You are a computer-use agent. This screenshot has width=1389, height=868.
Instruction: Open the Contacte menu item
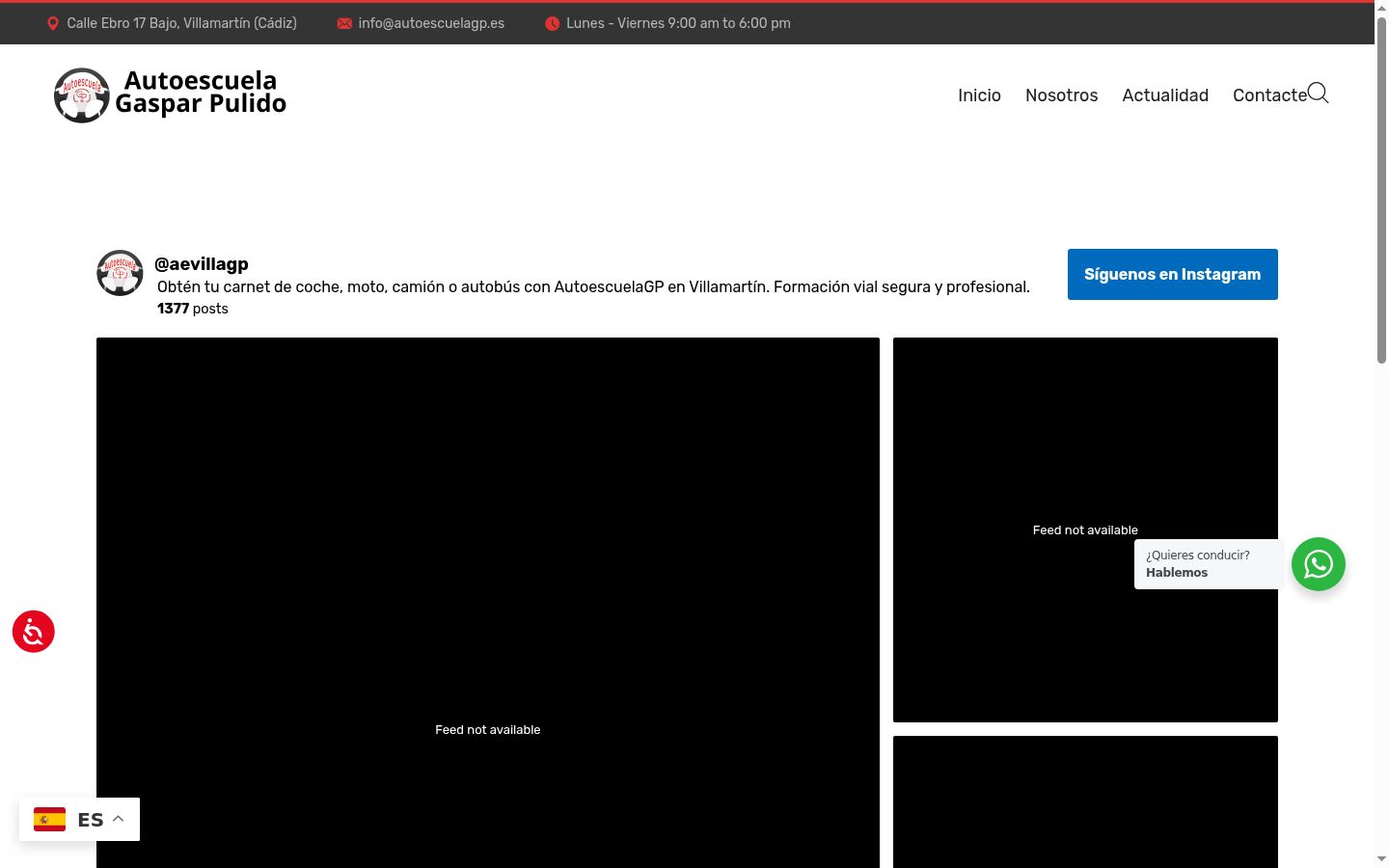tap(1269, 95)
